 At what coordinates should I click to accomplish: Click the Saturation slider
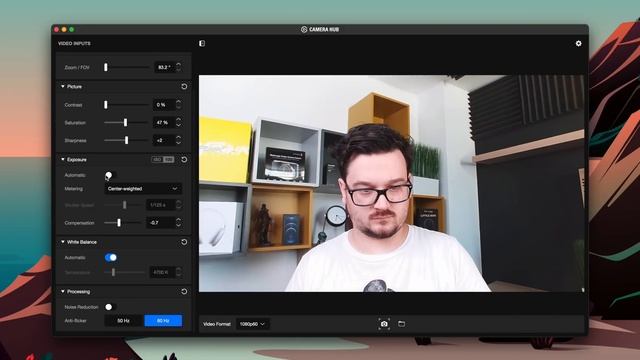[126, 122]
